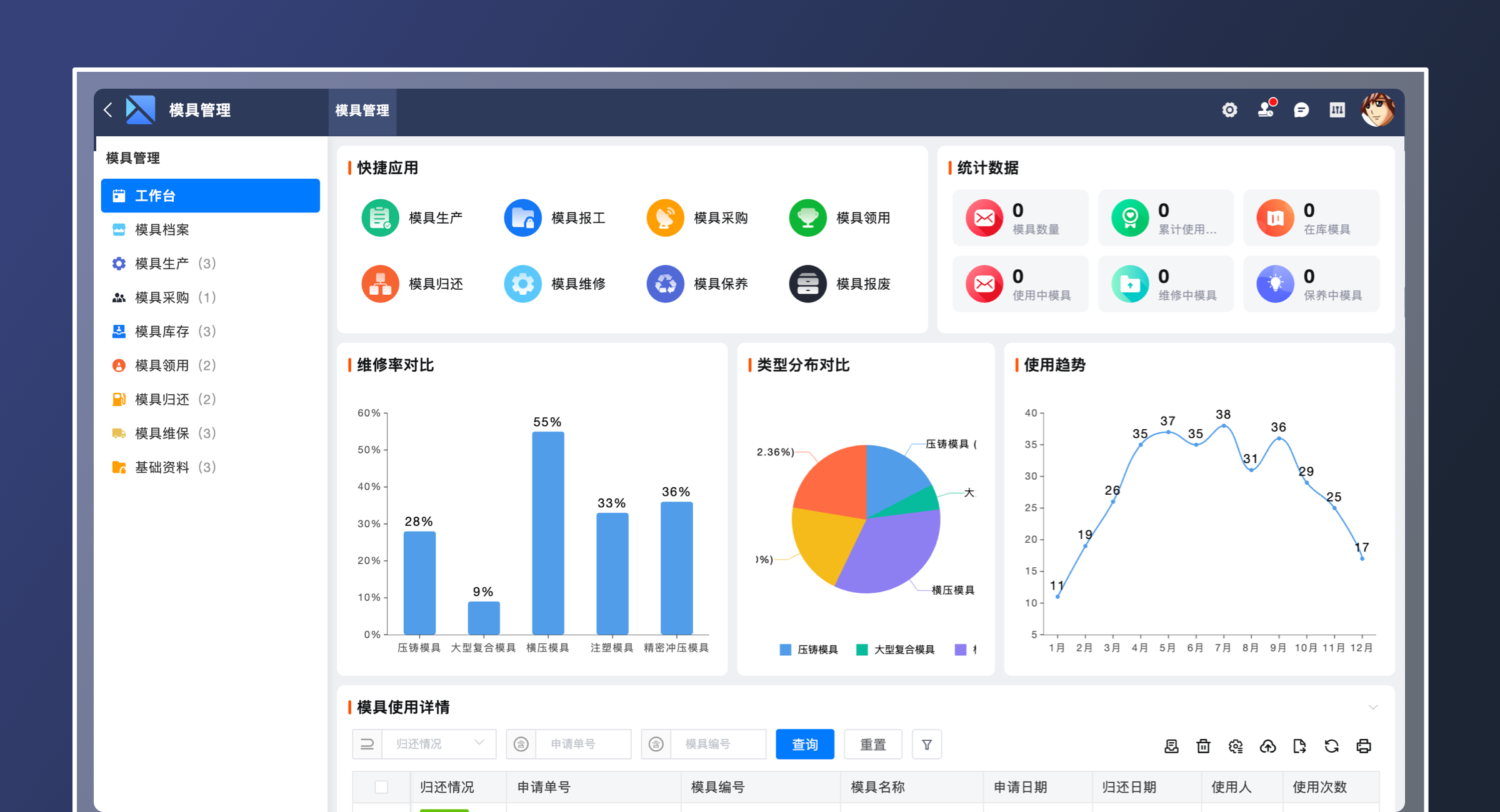Viewport: 1500px width, 812px height.
Task: Select the trash delete icon above the table
Action: (1203, 746)
